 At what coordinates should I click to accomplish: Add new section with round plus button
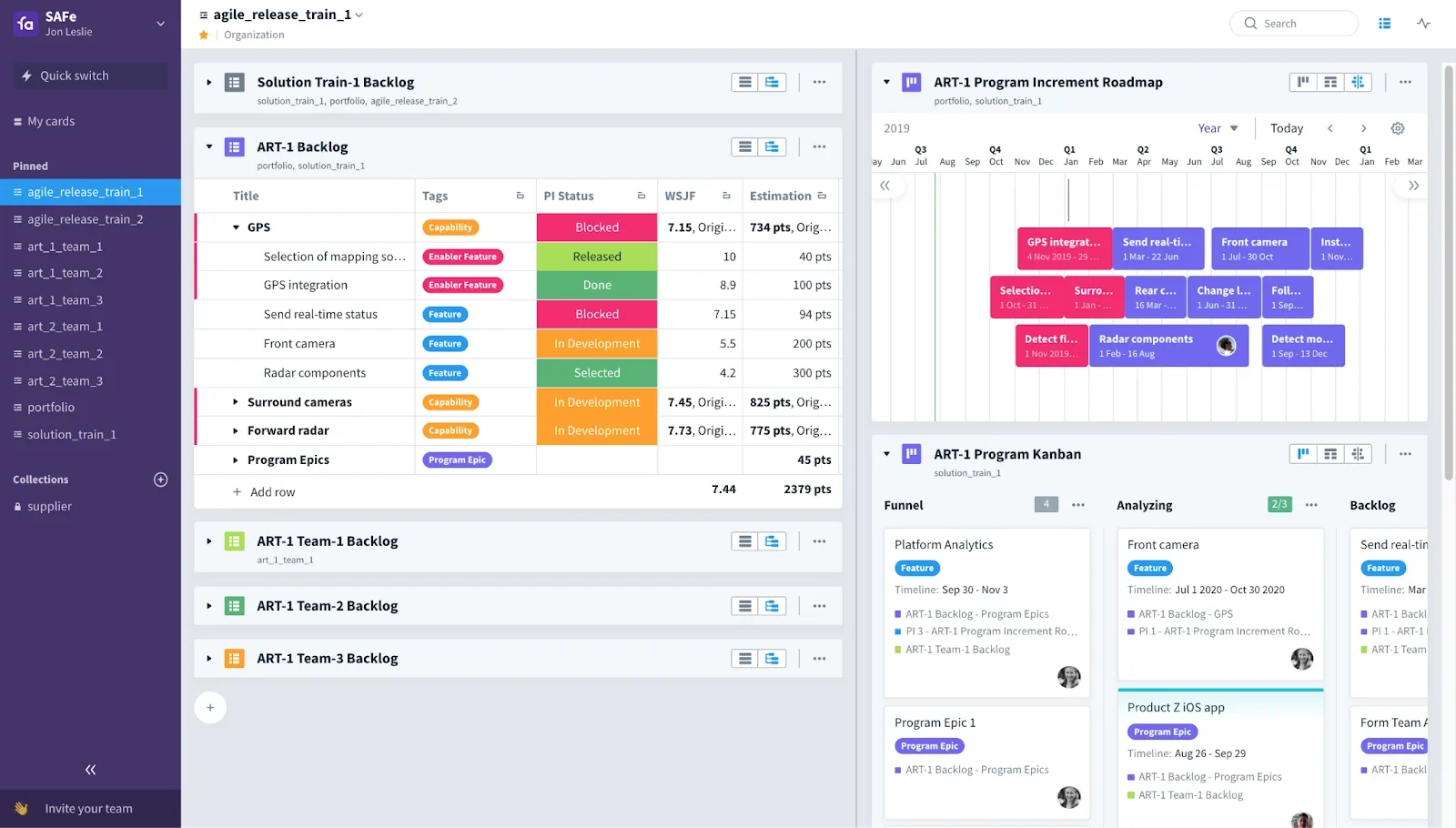[x=210, y=708]
